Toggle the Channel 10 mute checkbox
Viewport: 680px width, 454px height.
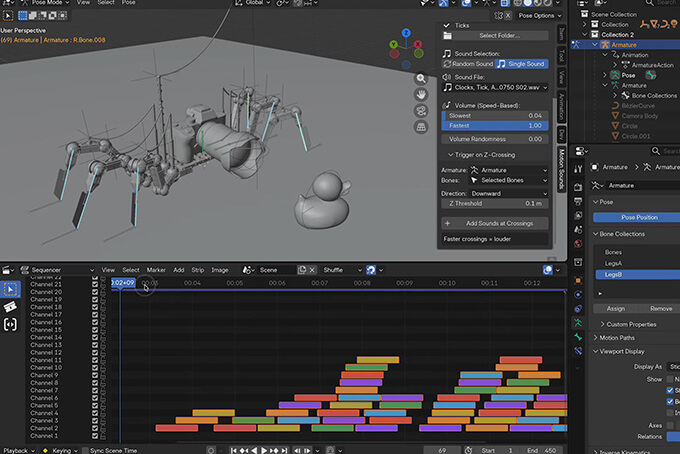coord(95,367)
